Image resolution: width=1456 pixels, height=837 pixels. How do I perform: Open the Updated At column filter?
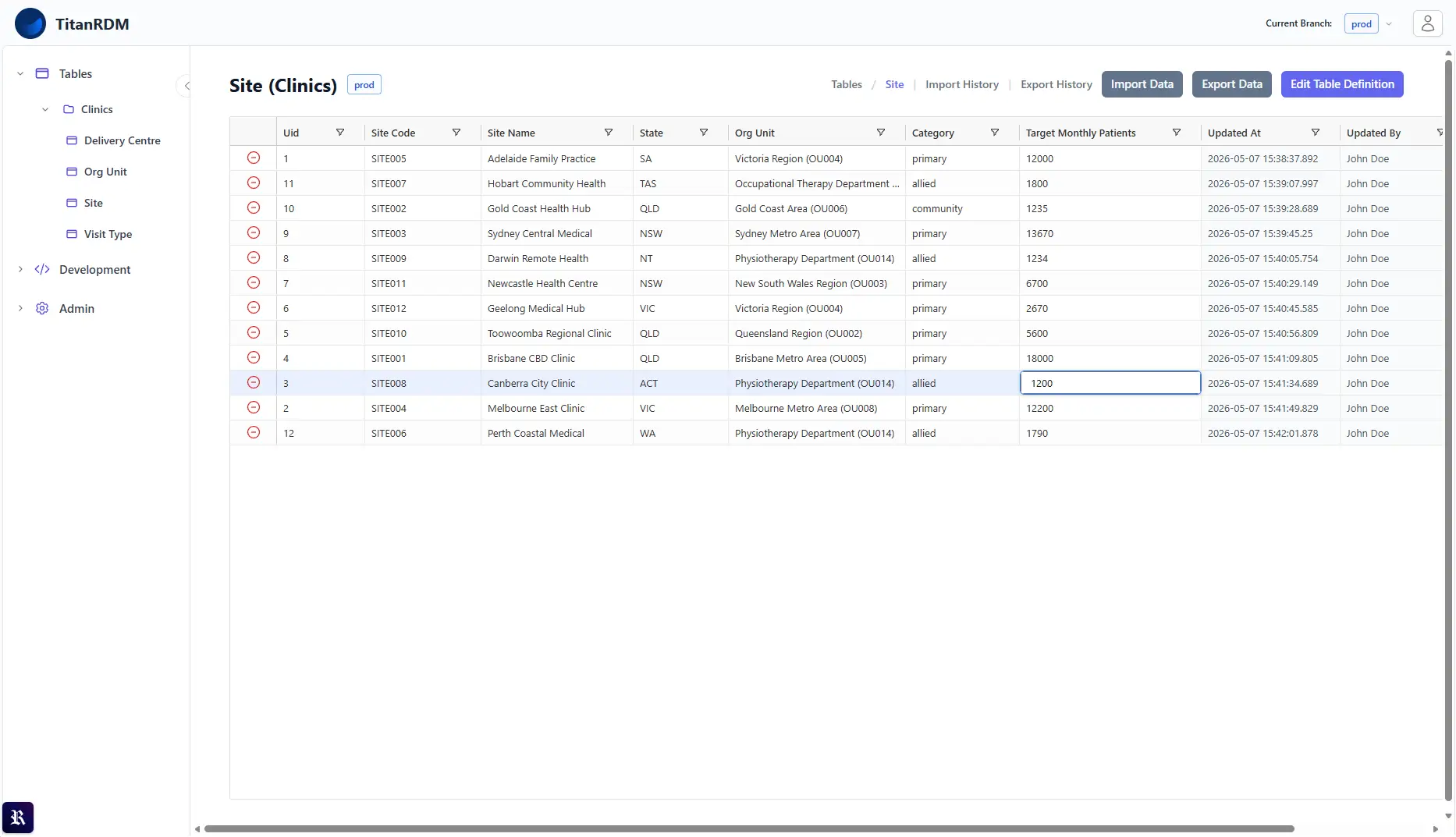[1316, 133]
